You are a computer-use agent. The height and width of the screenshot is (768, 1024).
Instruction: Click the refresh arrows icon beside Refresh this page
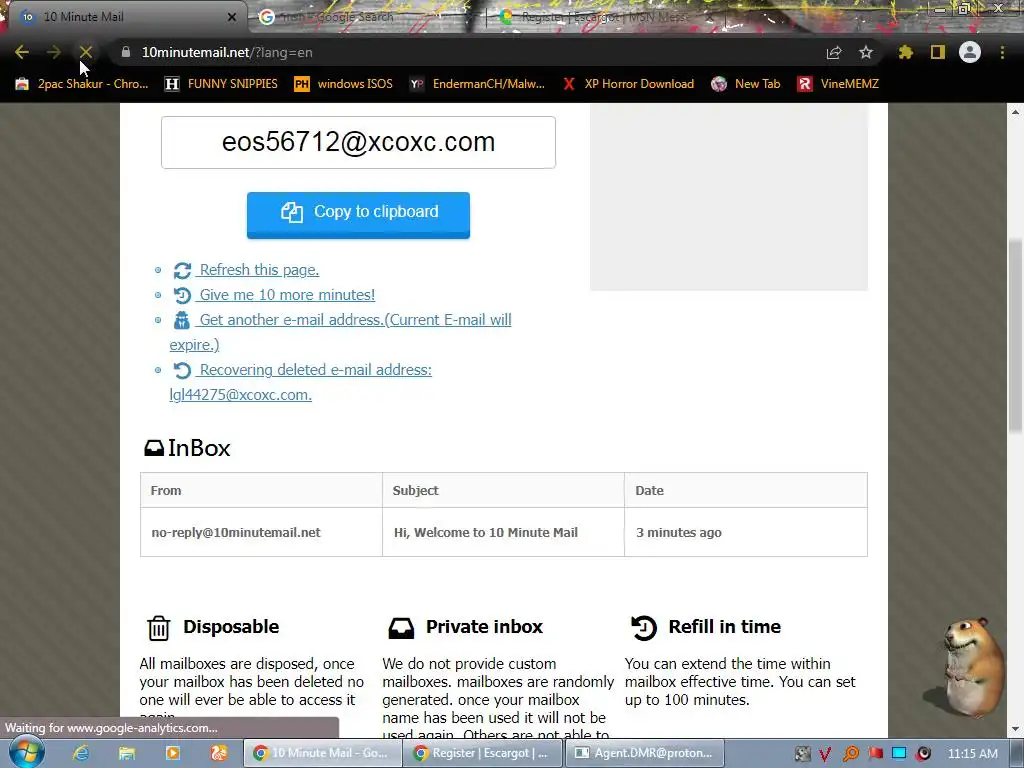tap(182, 270)
